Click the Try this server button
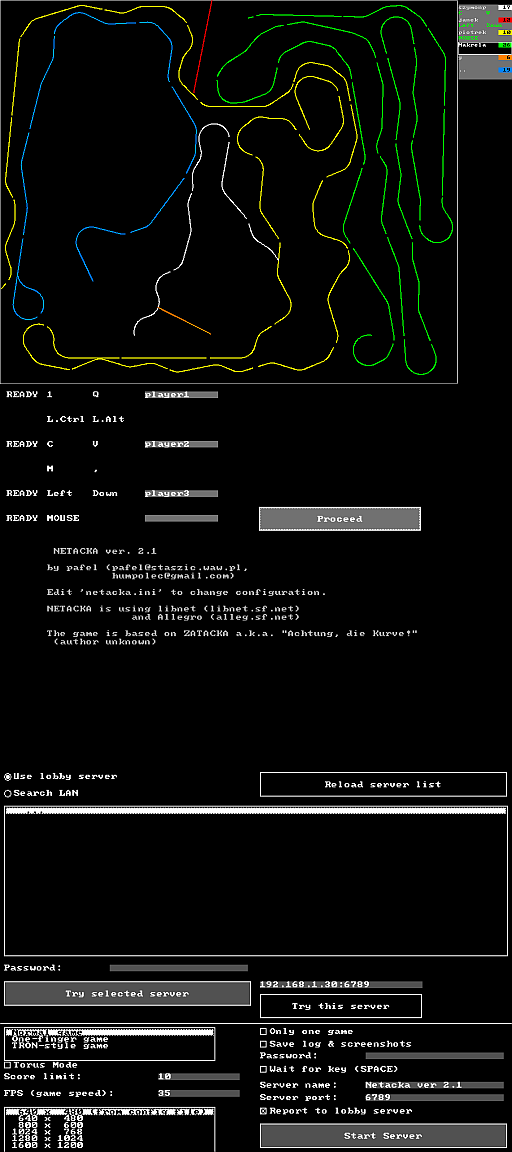 [341, 1006]
